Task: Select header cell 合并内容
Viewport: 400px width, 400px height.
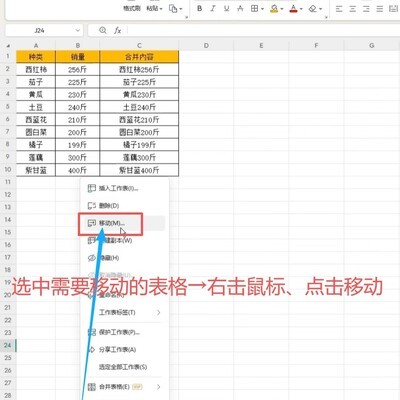Action: coord(139,57)
